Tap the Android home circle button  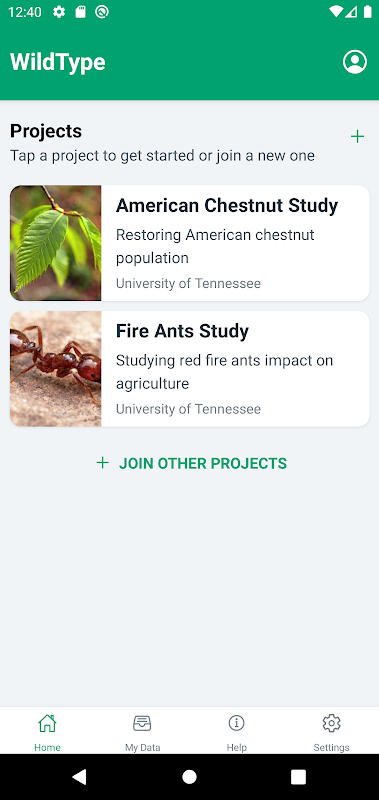(189, 777)
